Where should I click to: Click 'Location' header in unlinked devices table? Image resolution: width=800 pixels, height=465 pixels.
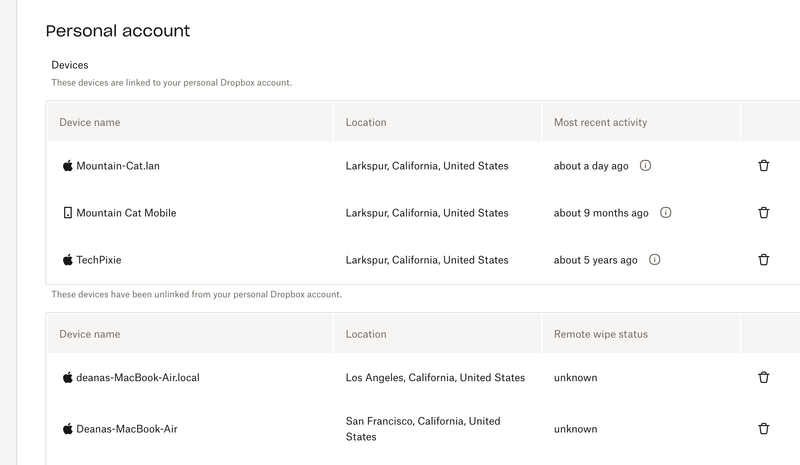pyautogui.click(x=366, y=334)
